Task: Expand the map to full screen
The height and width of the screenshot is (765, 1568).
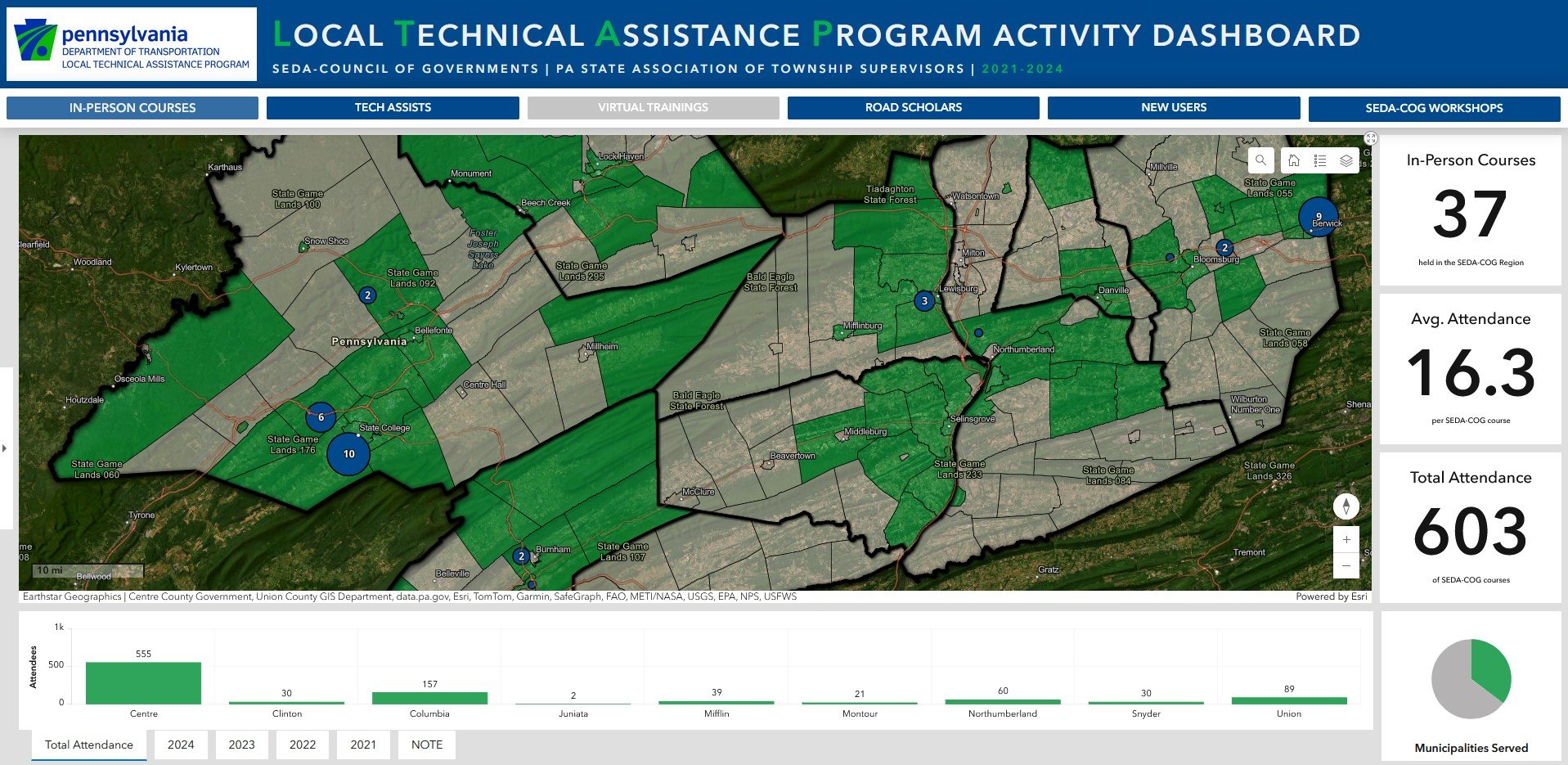Action: click(x=1372, y=138)
